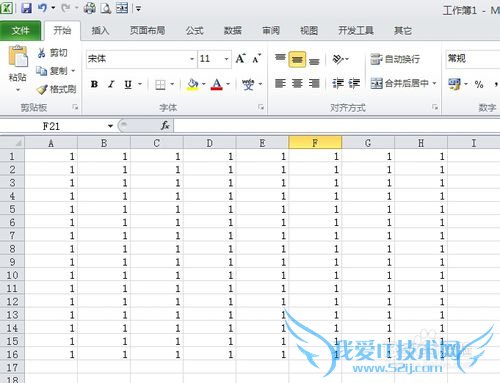Open the 宋体 font name dropdown
This screenshot has height=383, width=500.
(x=192, y=59)
